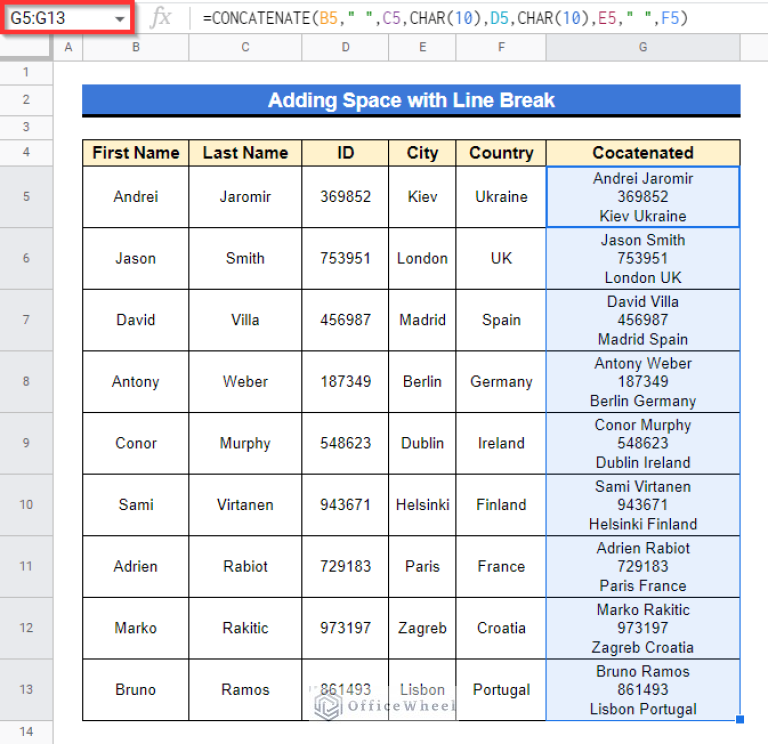Select the 'First Name' header cell
This screenshot has width=768, height=744.
[x=135, y=153]
